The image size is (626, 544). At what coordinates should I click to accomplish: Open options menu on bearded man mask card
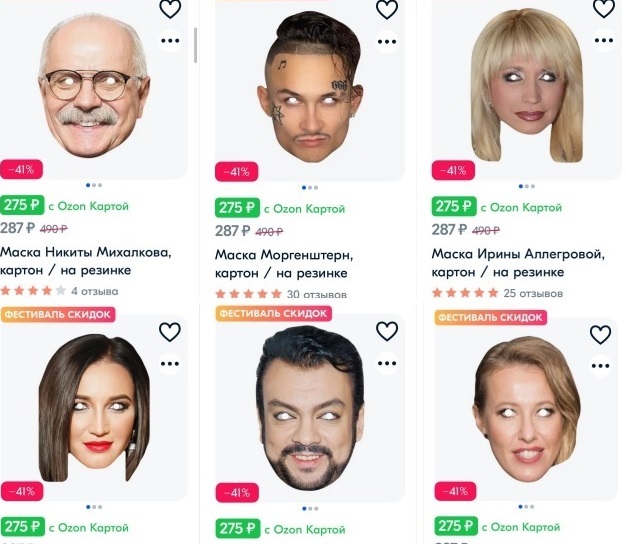[387, 363]
